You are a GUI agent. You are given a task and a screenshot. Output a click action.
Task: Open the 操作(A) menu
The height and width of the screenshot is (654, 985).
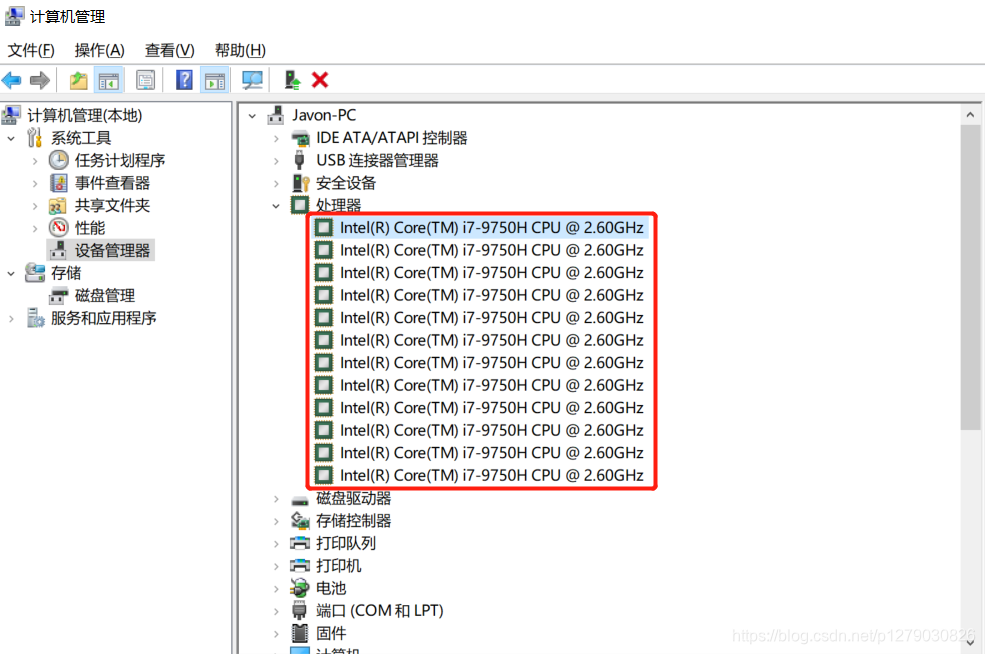point(99,50)
